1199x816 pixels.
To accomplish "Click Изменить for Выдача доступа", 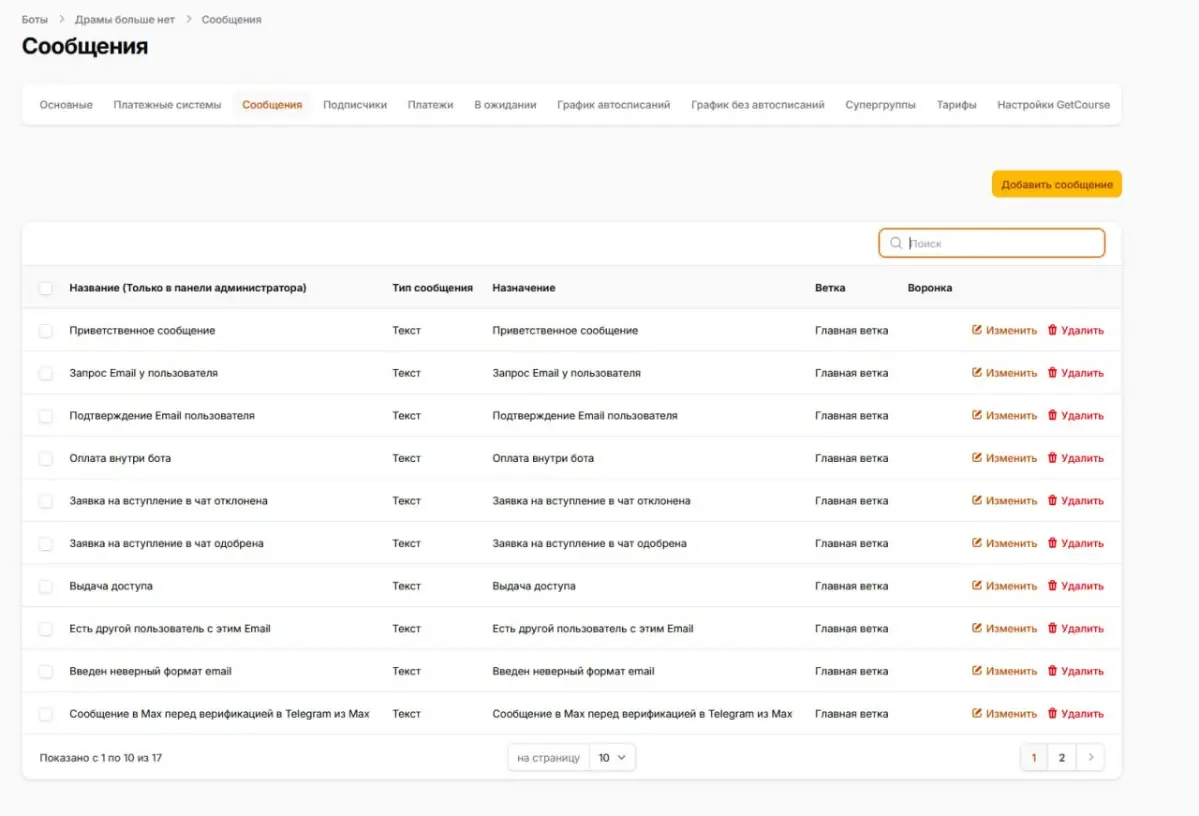I will (x=1004, y=586).
